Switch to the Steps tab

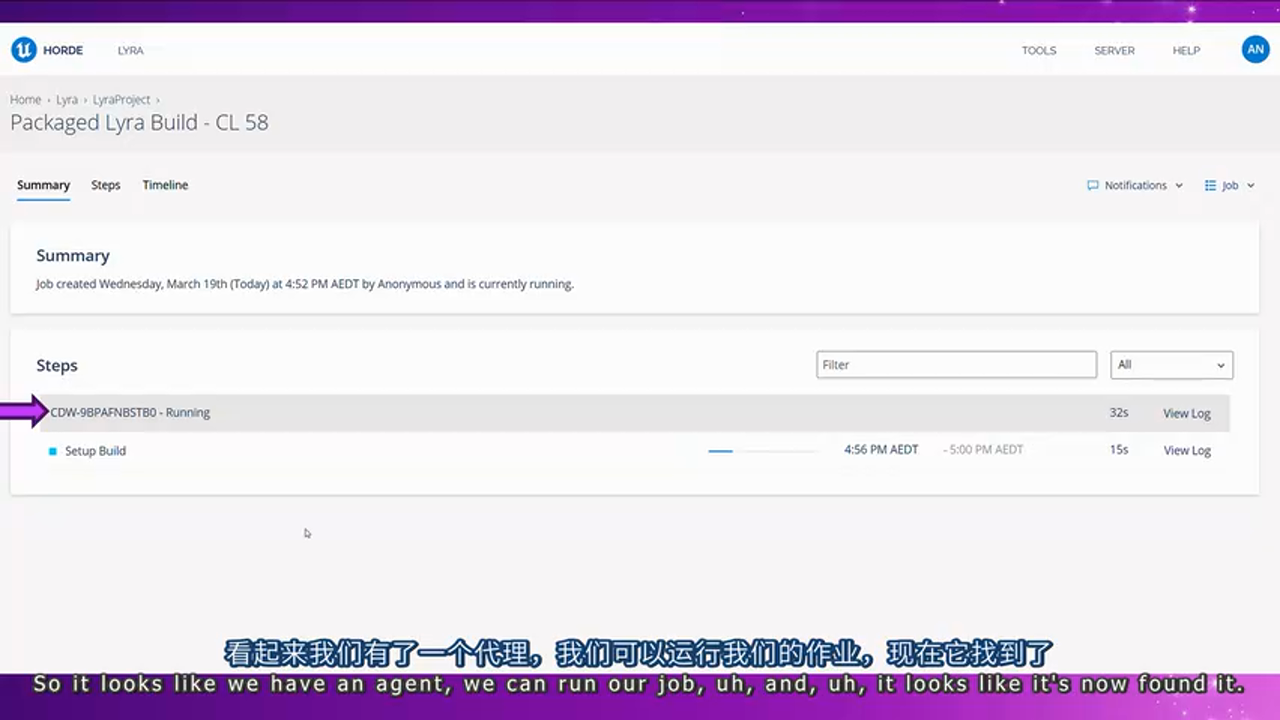(x=105, y=185)
